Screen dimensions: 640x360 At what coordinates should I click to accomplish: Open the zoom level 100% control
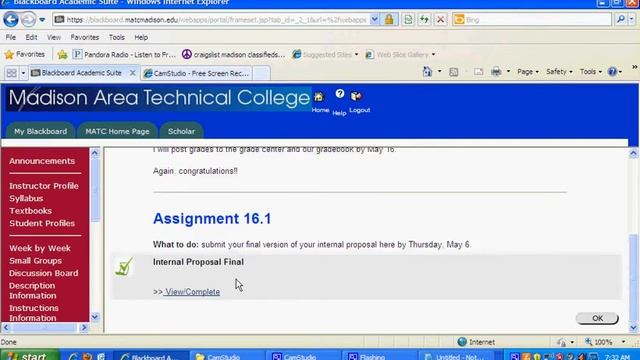604,342
